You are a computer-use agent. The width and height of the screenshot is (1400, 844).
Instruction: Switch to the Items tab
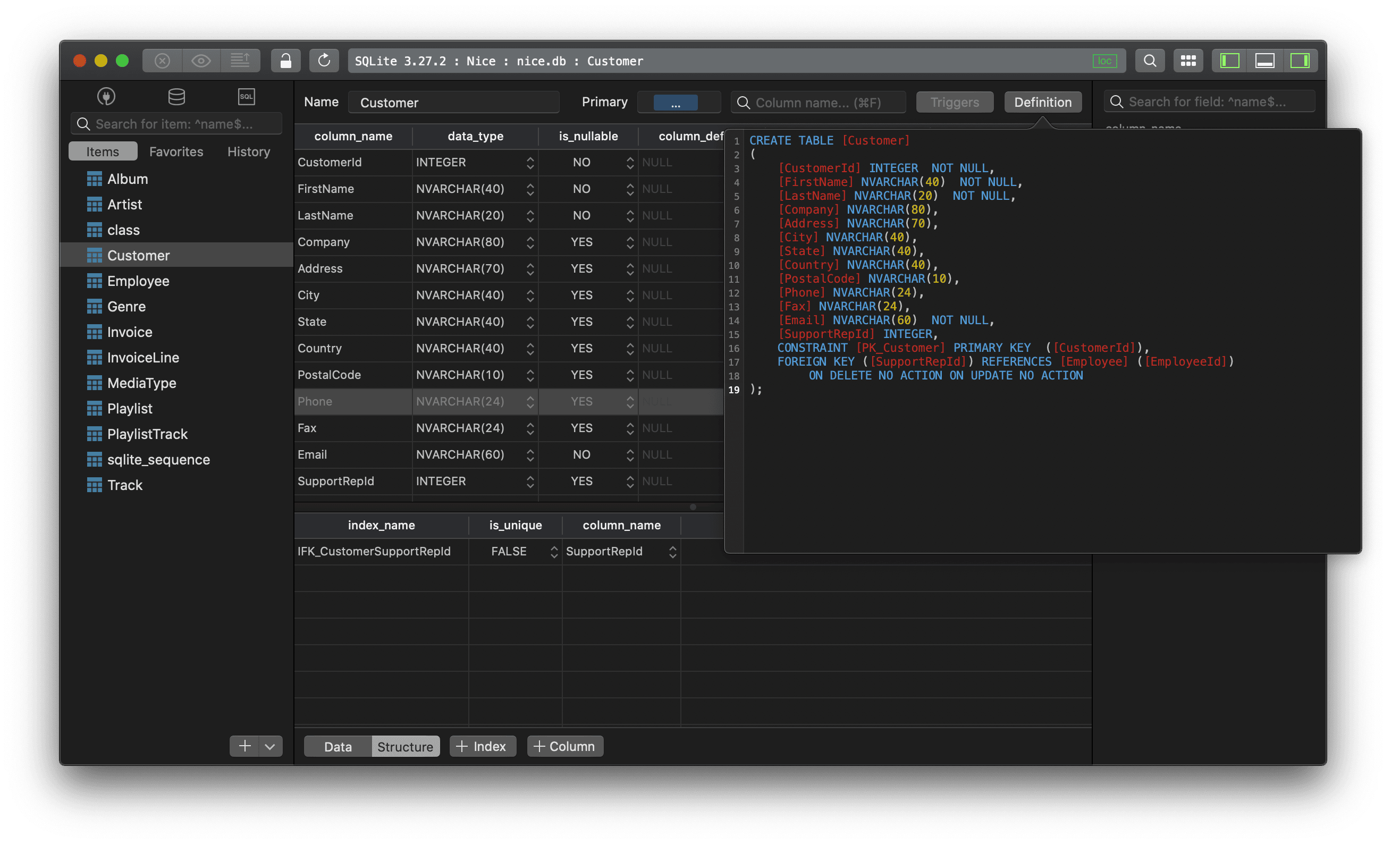[x=103, y=151]
